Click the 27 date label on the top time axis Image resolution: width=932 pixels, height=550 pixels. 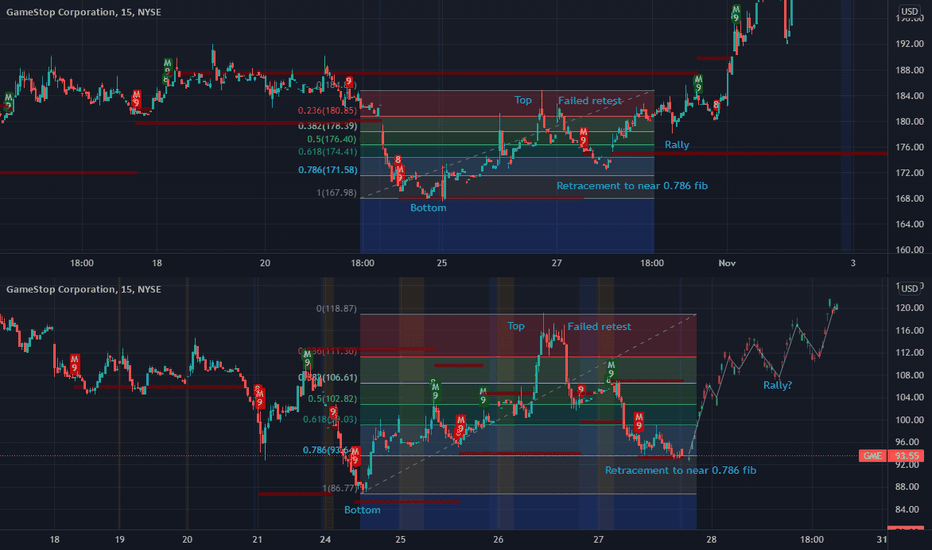tap(556, 263)
